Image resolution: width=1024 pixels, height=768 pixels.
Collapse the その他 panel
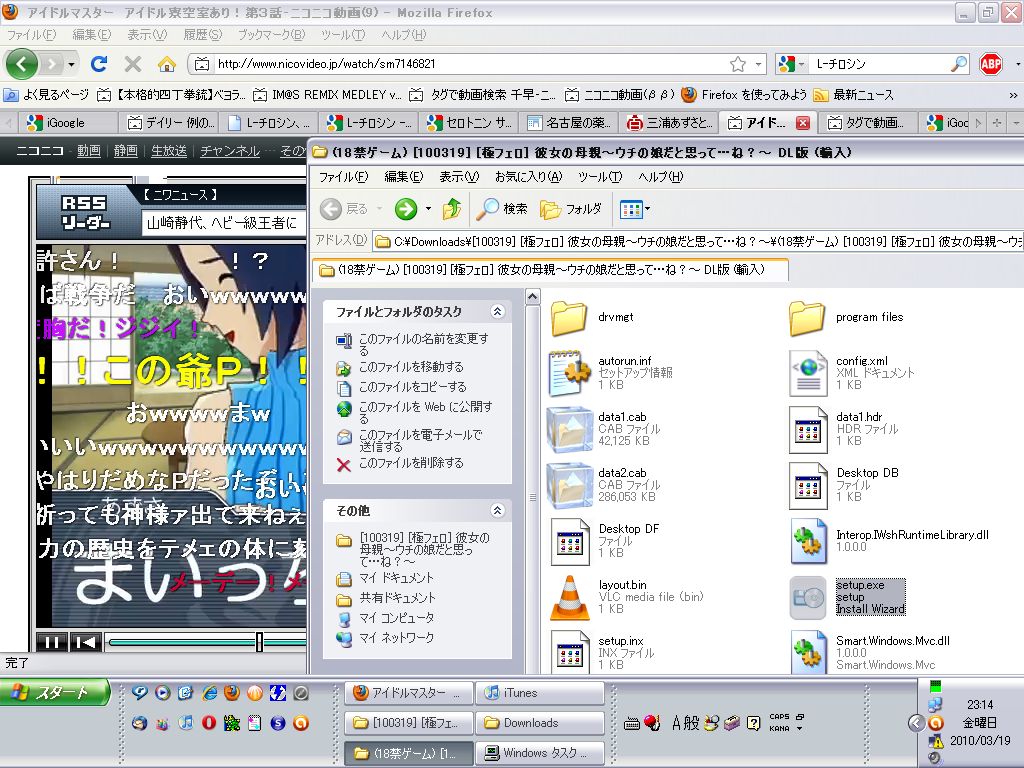click(498, 510)
